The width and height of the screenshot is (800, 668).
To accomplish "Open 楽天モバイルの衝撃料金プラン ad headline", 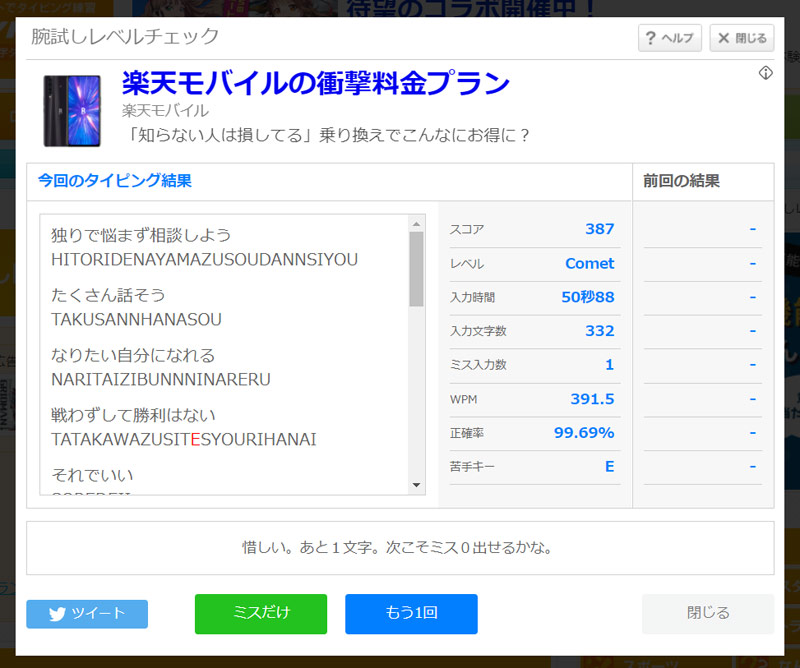I will (x=315, y=83).
